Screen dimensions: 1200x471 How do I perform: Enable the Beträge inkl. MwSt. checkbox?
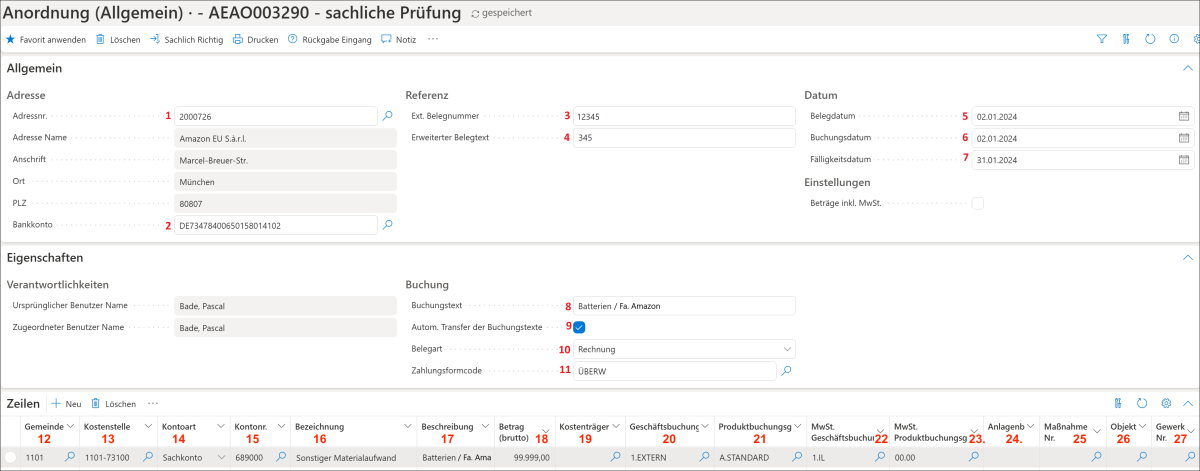[978, 203]
